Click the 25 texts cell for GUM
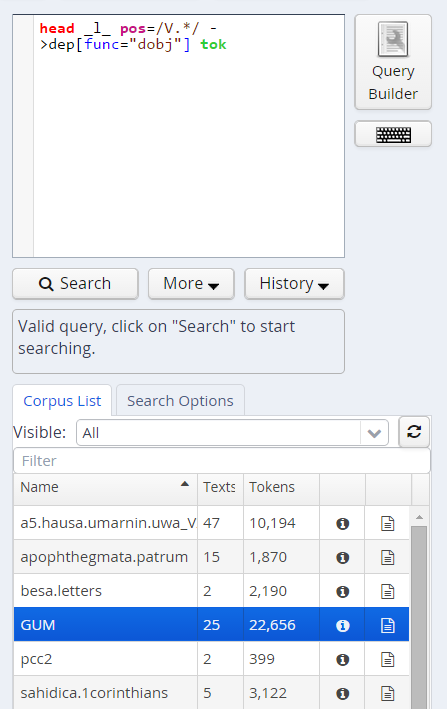This screenshot has width=447, height=709. pos(220,625)
